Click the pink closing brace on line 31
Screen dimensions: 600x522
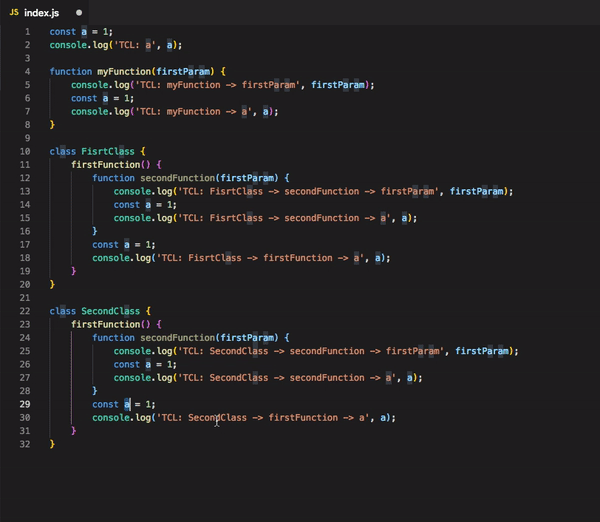(73, 431)
